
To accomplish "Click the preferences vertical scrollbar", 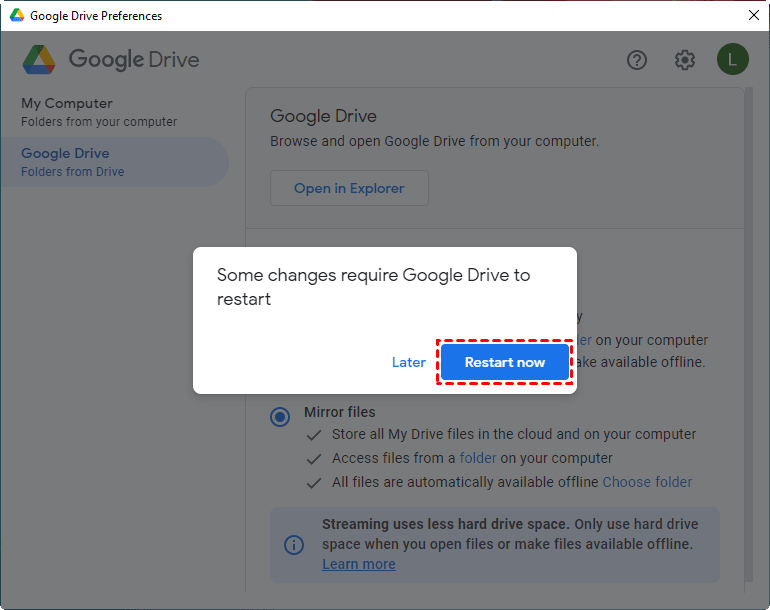I will [x=749, y=334].
